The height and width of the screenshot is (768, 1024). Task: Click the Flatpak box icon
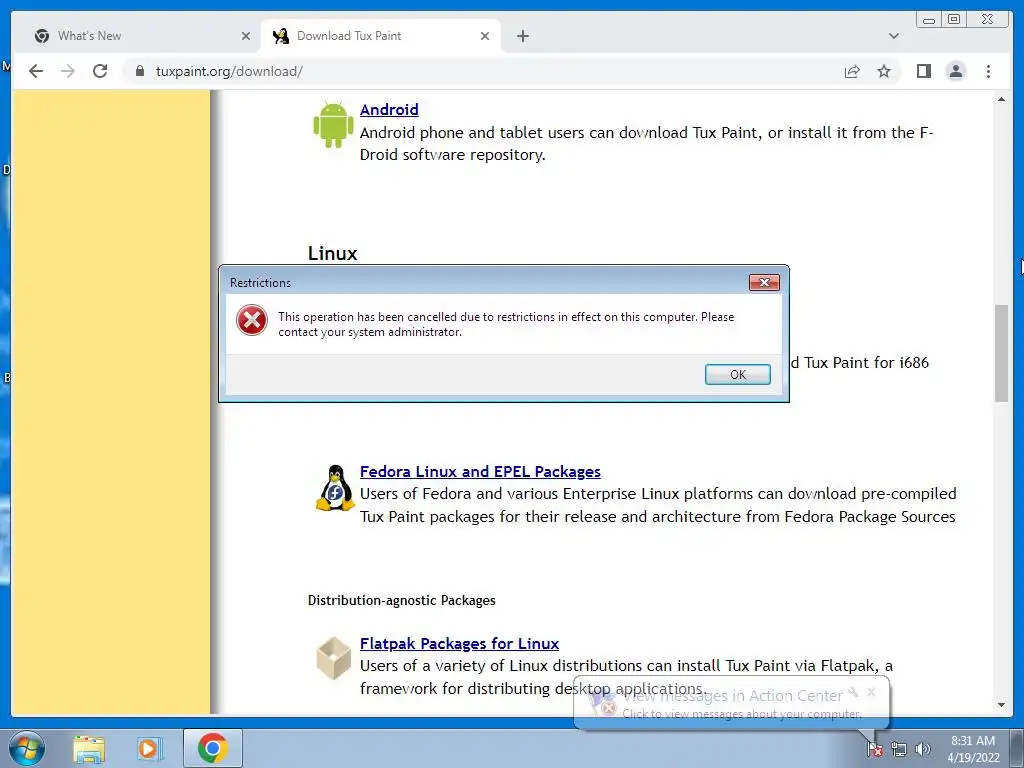[334, 658]
